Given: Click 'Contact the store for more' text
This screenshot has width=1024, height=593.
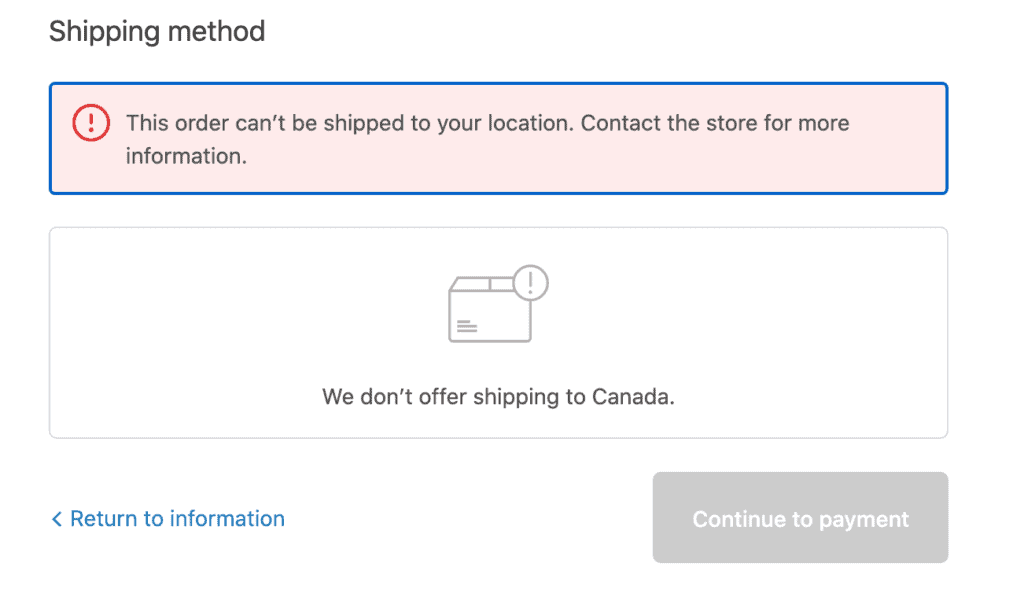Looking at the screenshot, I should [x=715, y=123].
